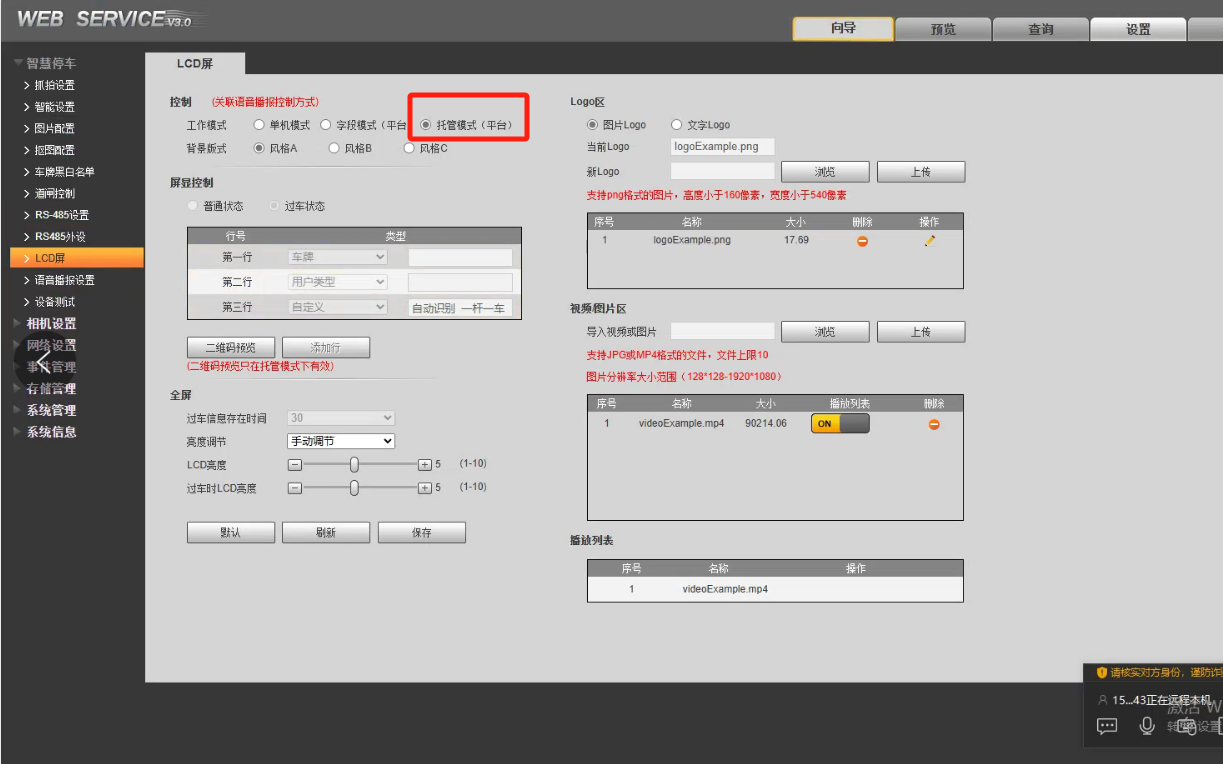
Task: Select 字段模式（平台） work mode
Action: (x=326, y=125)
